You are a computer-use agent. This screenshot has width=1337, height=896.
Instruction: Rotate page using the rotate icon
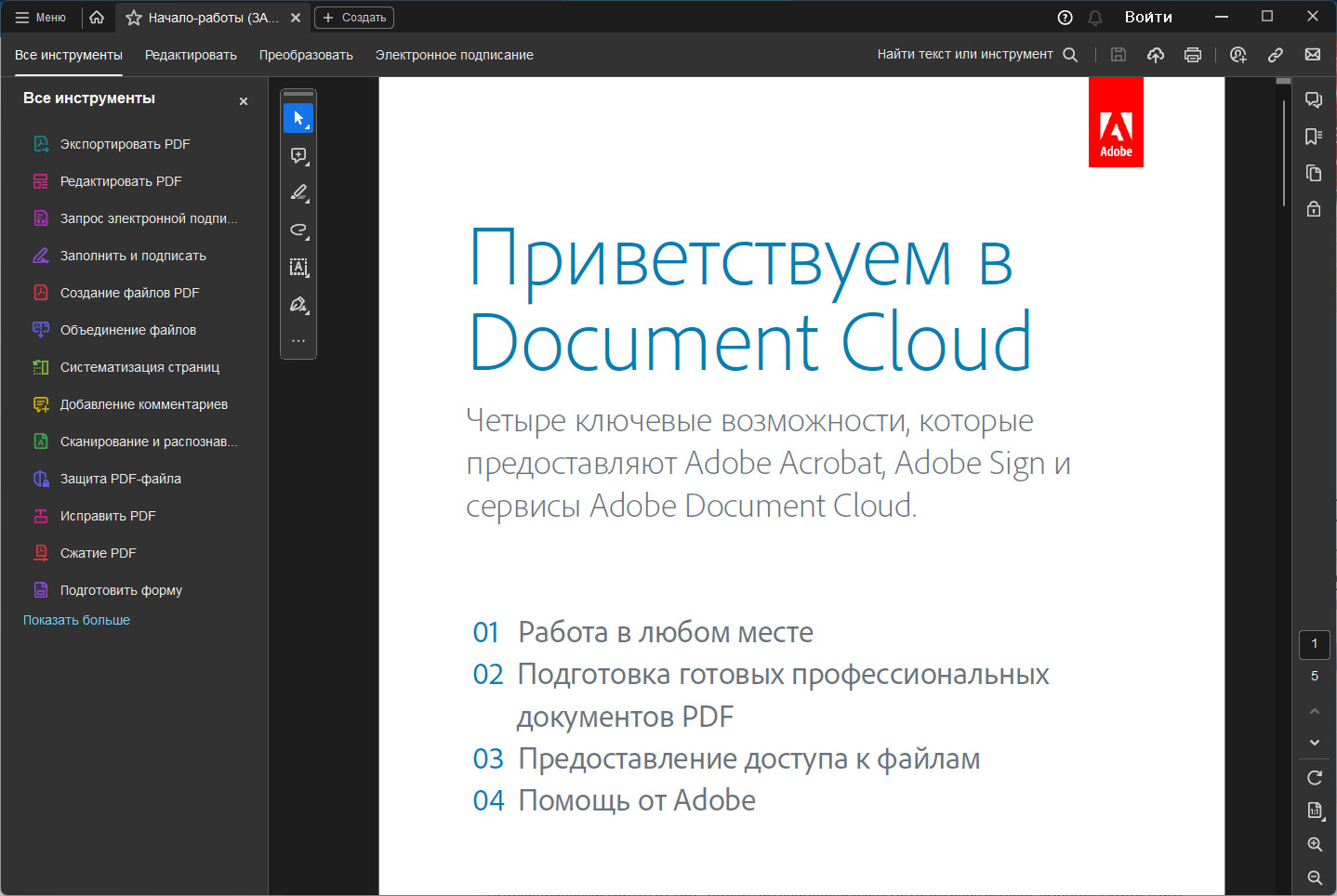[1315, 778]
